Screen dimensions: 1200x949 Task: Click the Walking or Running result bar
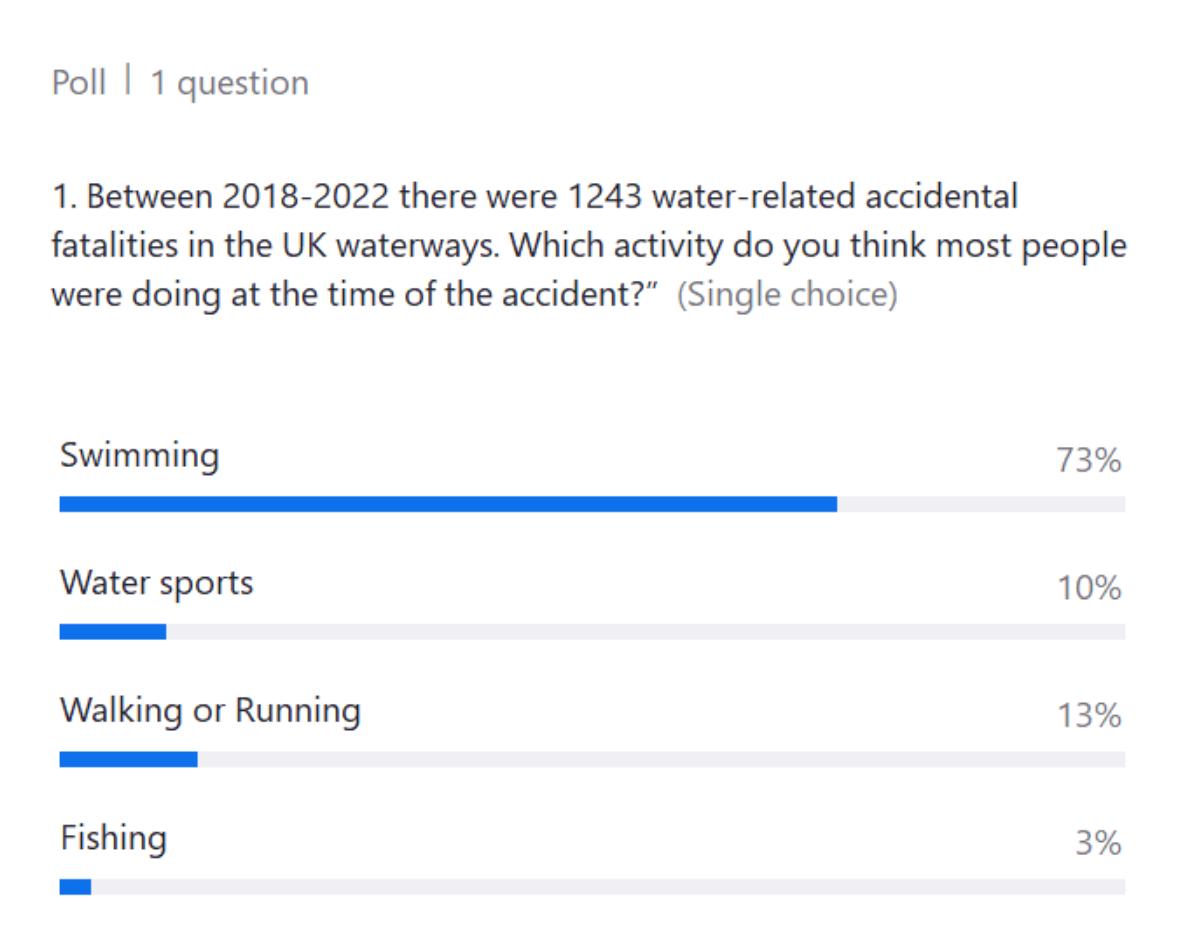click(x=592, y=759)
